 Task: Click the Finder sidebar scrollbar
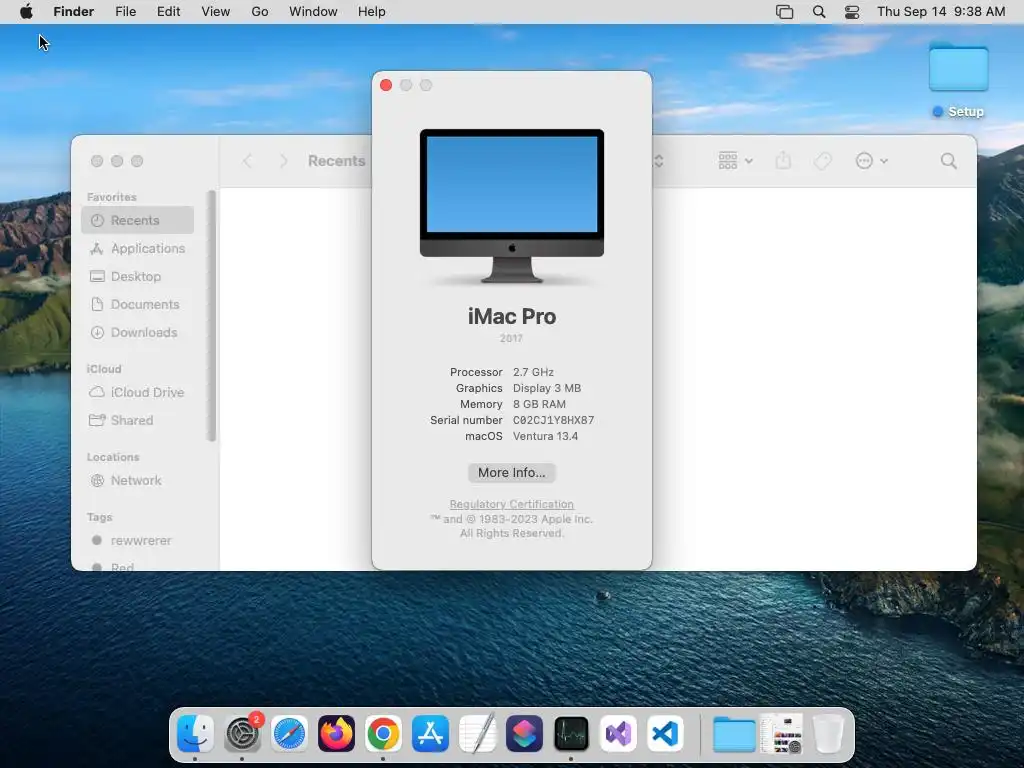[x=211, y=316]
